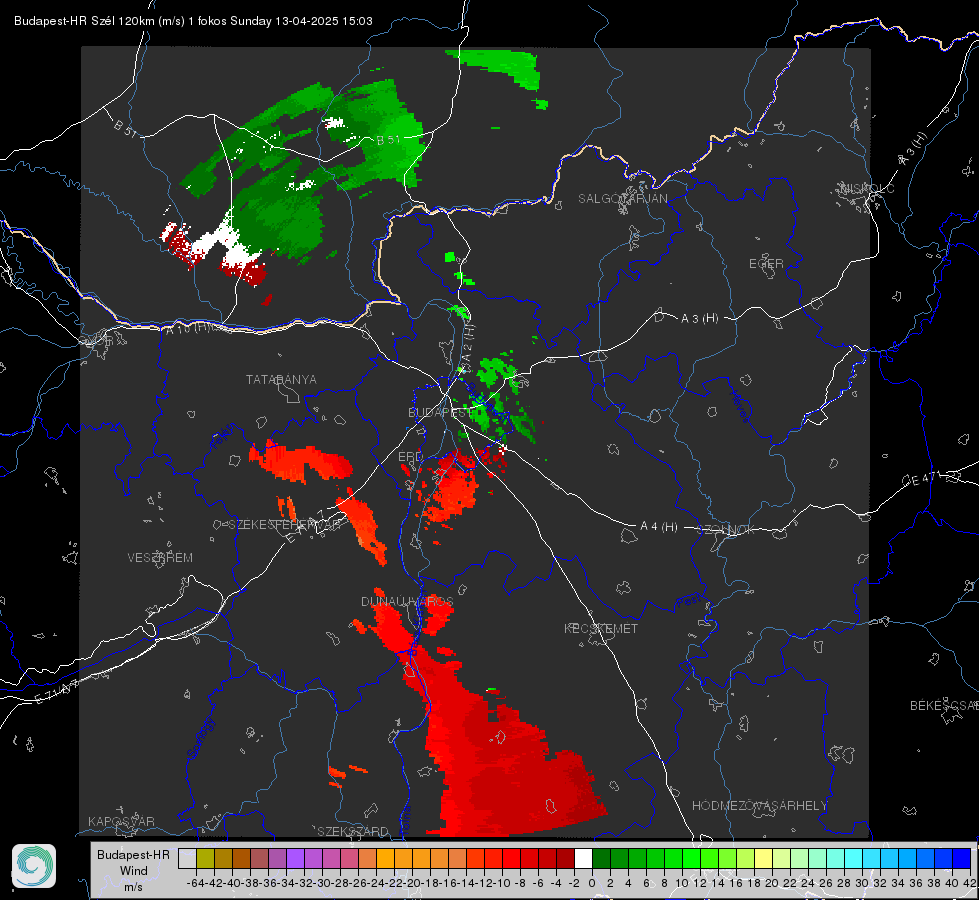This screenshot has height=900, width=979.
Task: Select the TATABÁNYA city label
Action: coord(281,379)
